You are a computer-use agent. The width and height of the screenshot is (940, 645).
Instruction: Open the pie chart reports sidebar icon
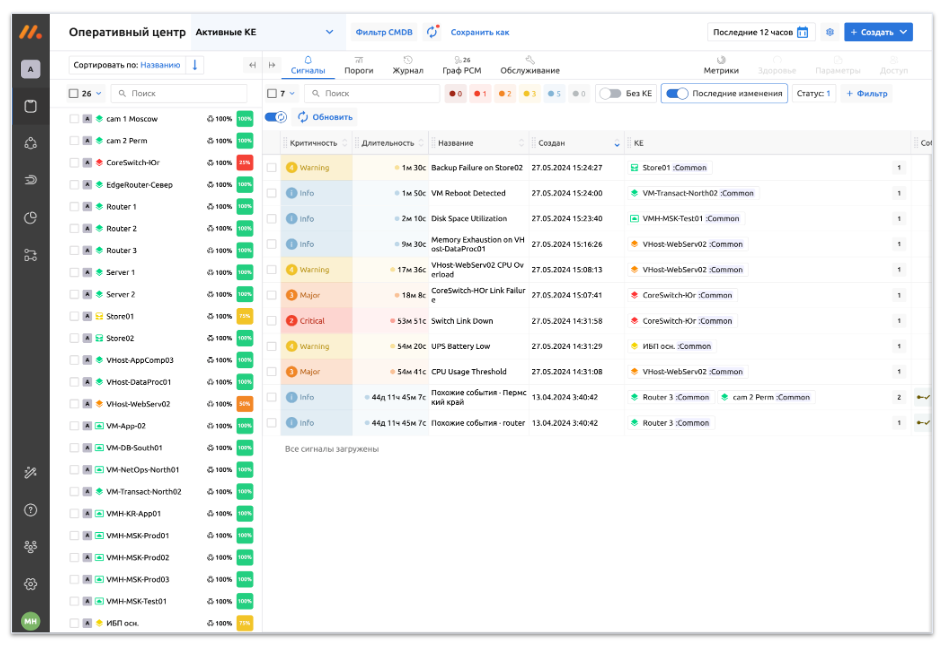point(30,217)
